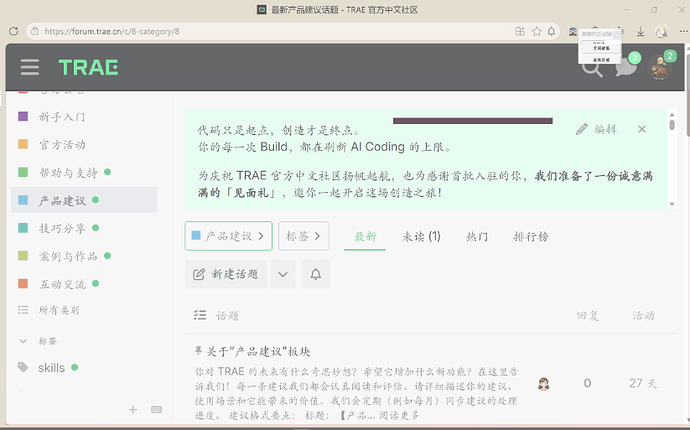This screenshot has width=690, height=430.
Task: Open the 技巧分享 category
Action: (62, 228)
